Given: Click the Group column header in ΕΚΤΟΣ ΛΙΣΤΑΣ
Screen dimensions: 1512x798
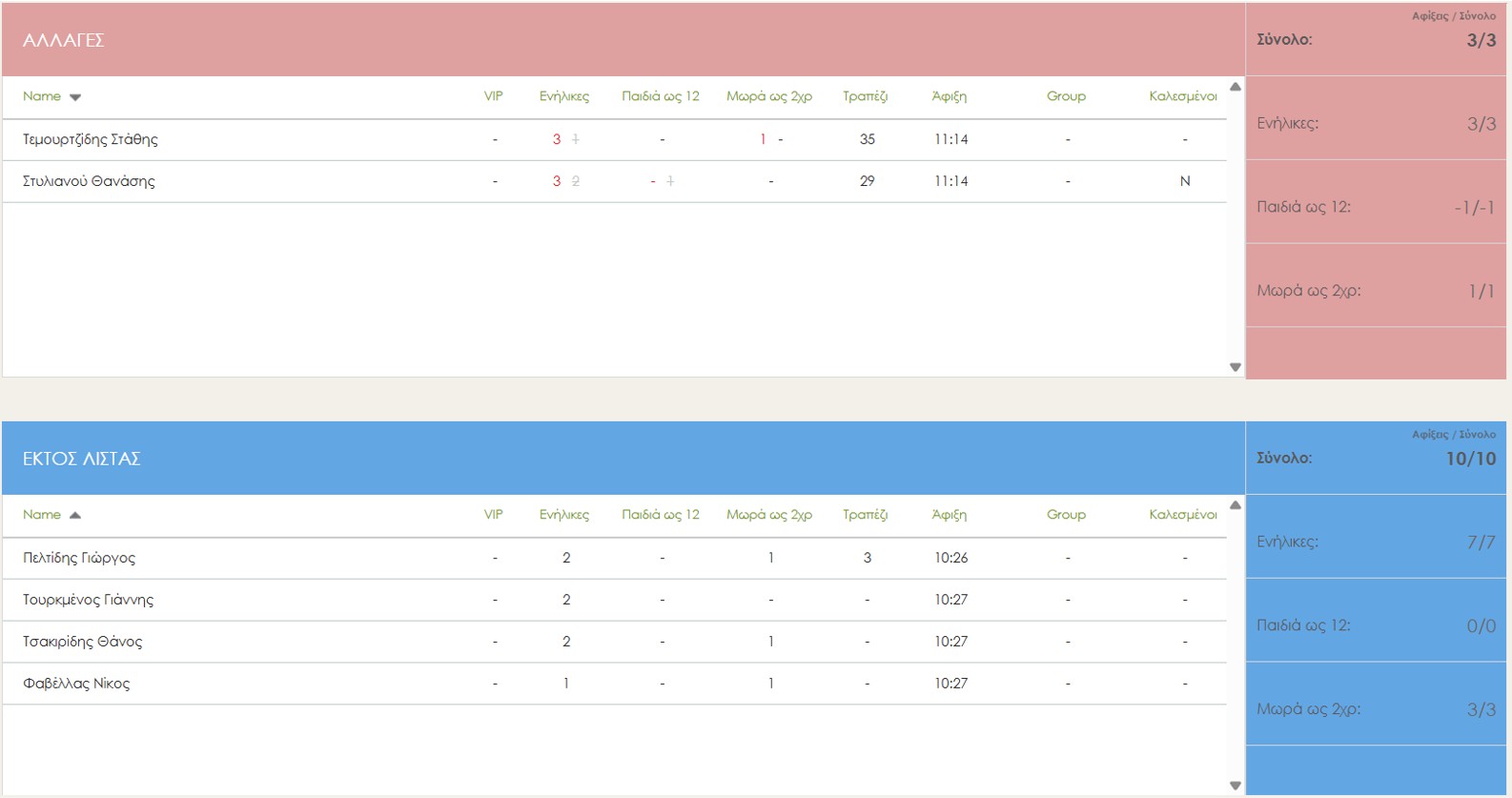Looking at the screenshot, I should pos(1066,515).
